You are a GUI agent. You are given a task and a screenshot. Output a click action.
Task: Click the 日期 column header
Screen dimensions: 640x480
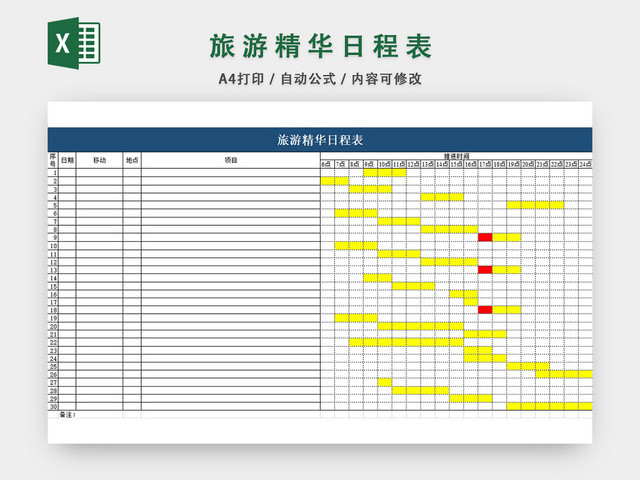[x=67, y=160]
